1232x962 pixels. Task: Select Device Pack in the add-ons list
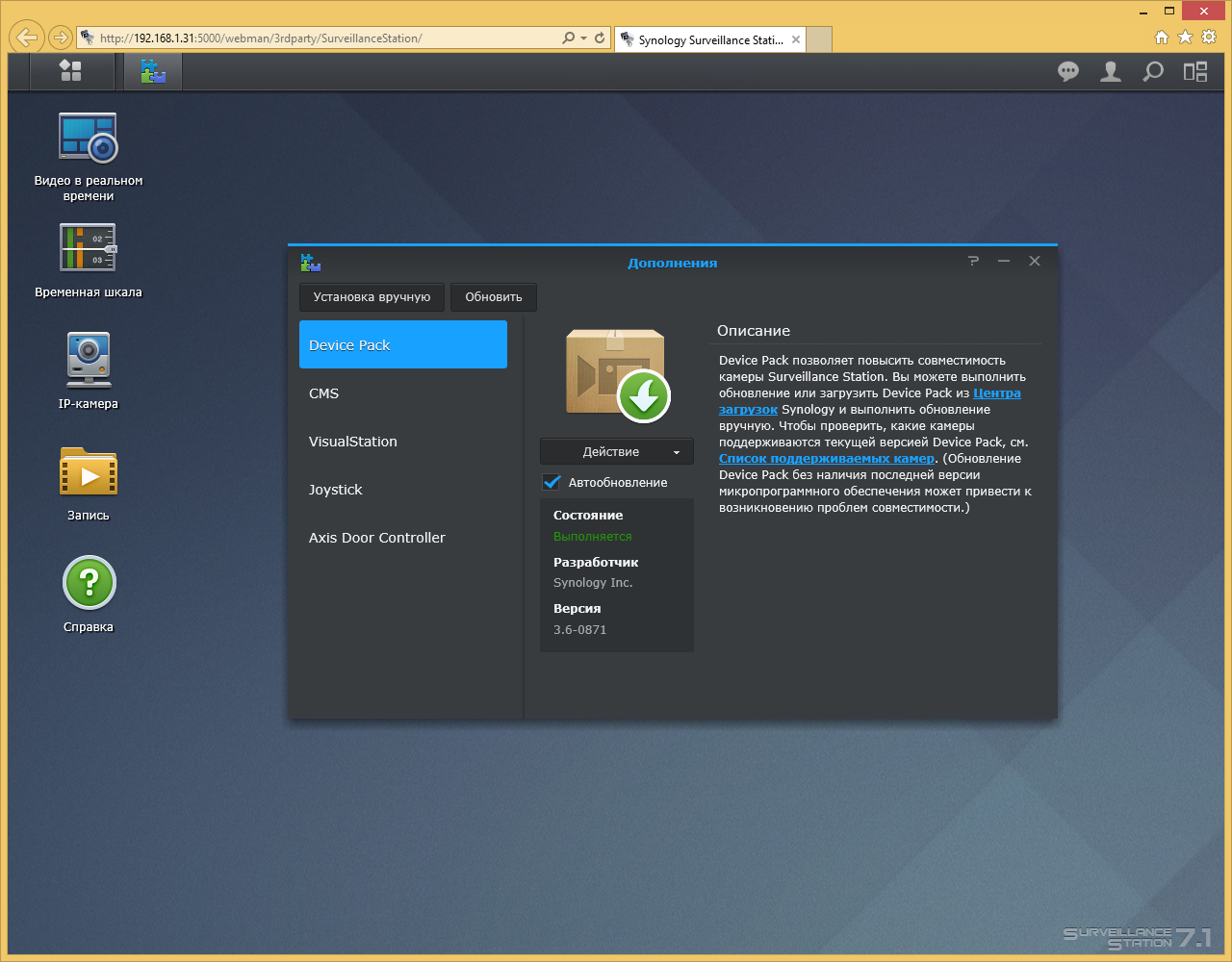[403, 344]
